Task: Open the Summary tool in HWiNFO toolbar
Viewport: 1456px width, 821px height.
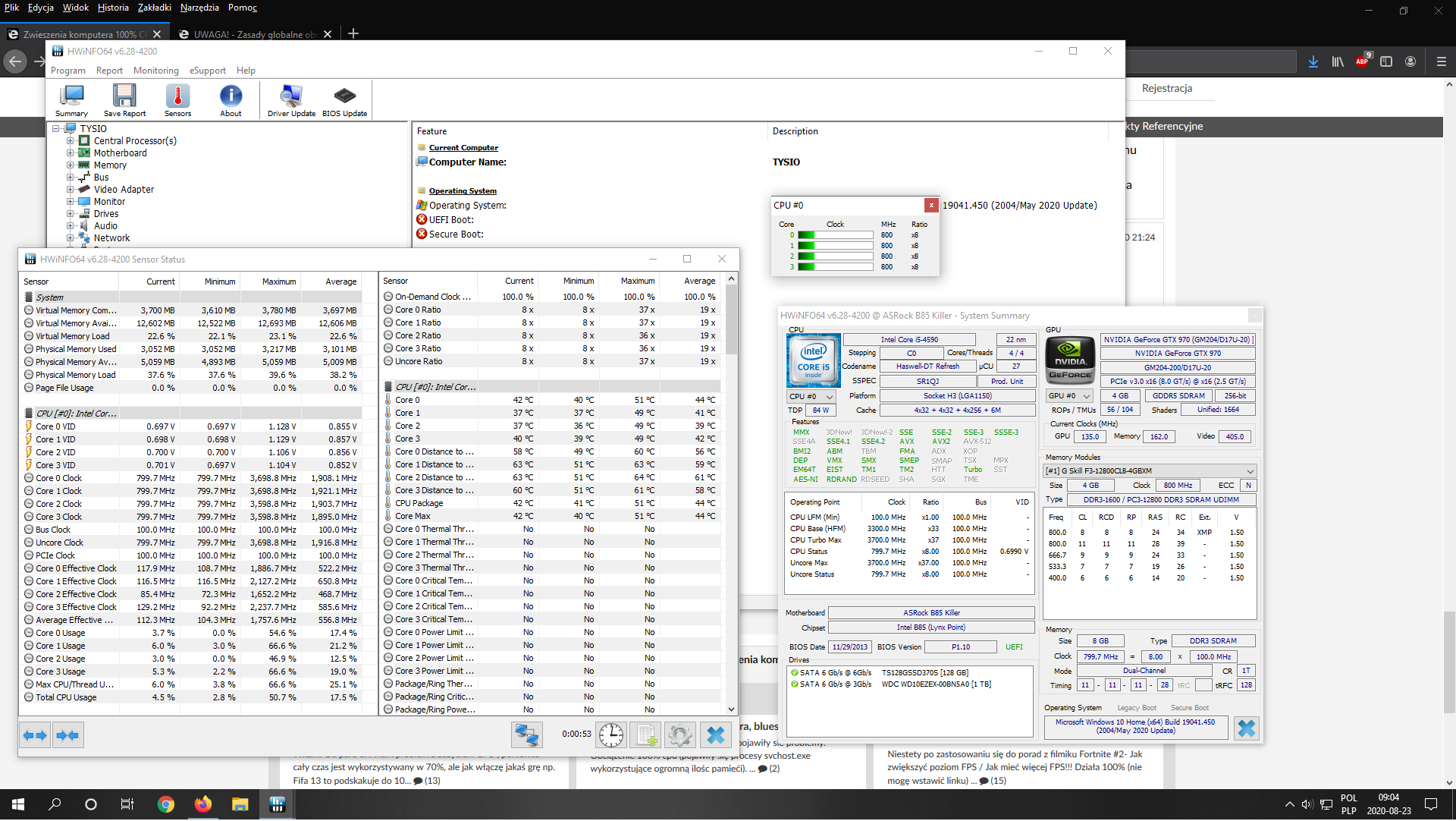Action: [71, 100]
